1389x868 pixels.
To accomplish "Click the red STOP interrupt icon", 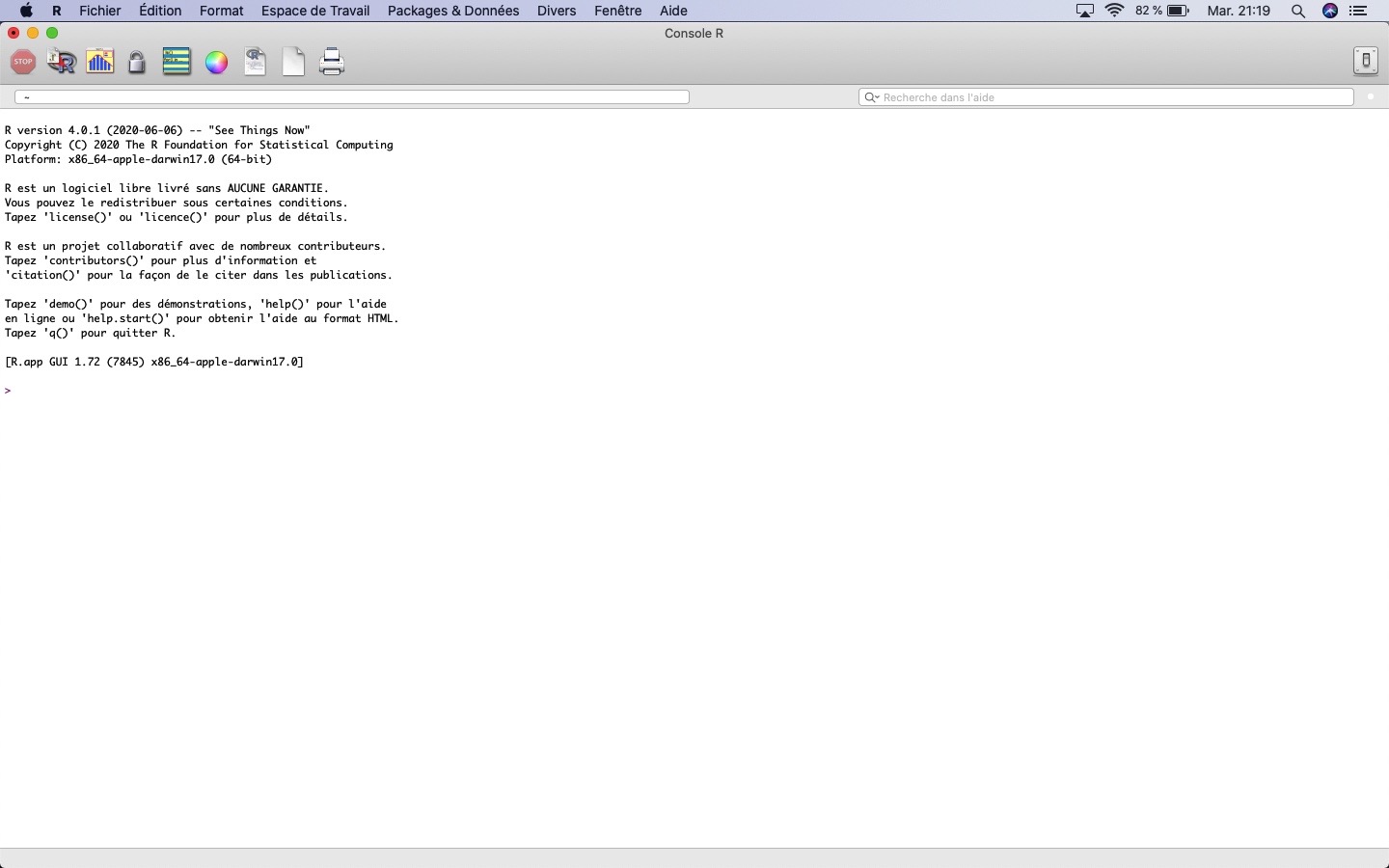I will [23, 62].
